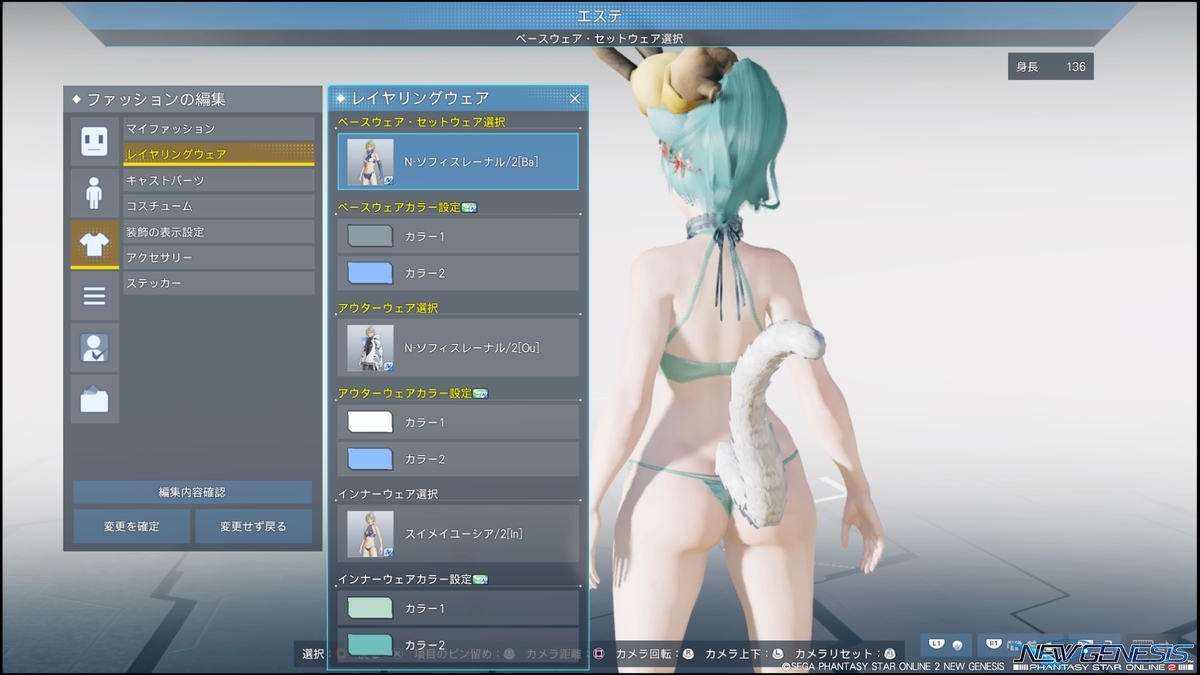Click basewear thumbnail image

coord(370,162)
